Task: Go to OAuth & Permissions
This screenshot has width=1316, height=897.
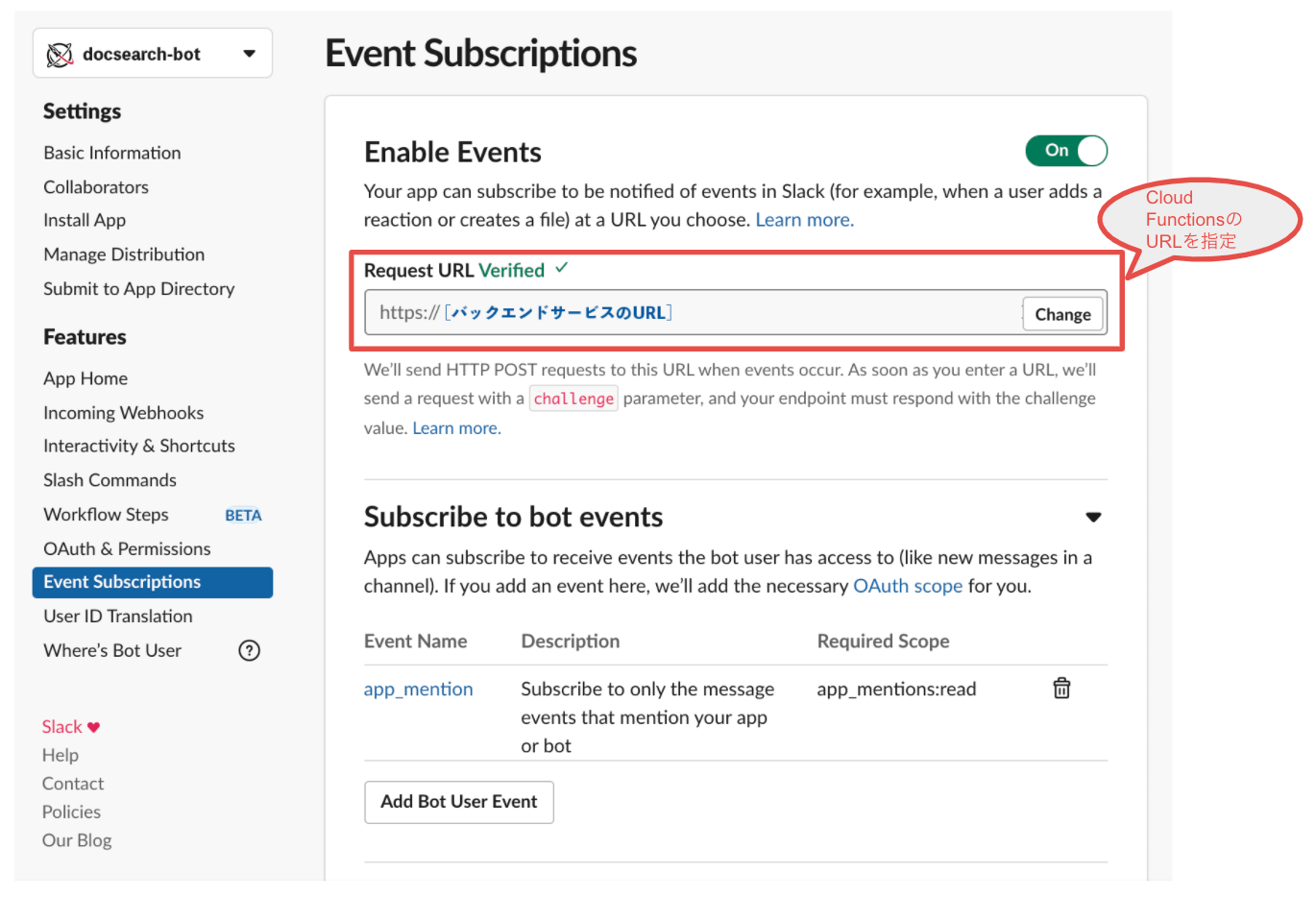Action: click(127, 548)
